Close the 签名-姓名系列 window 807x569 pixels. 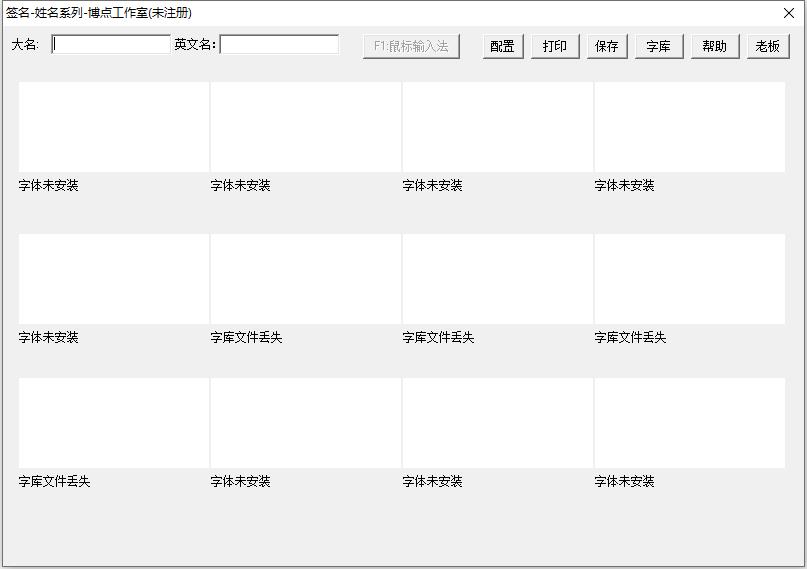[x=788, y=13]
